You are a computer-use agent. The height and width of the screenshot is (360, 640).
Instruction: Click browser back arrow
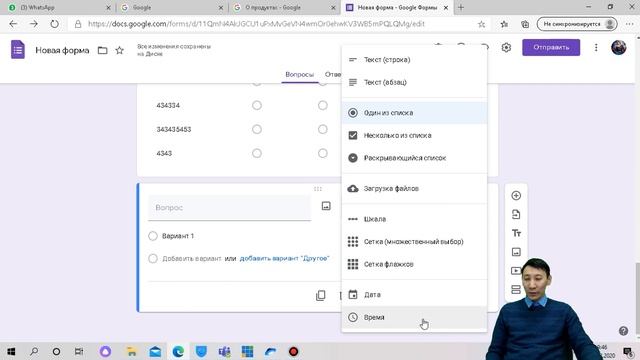(x=13, y=24)
